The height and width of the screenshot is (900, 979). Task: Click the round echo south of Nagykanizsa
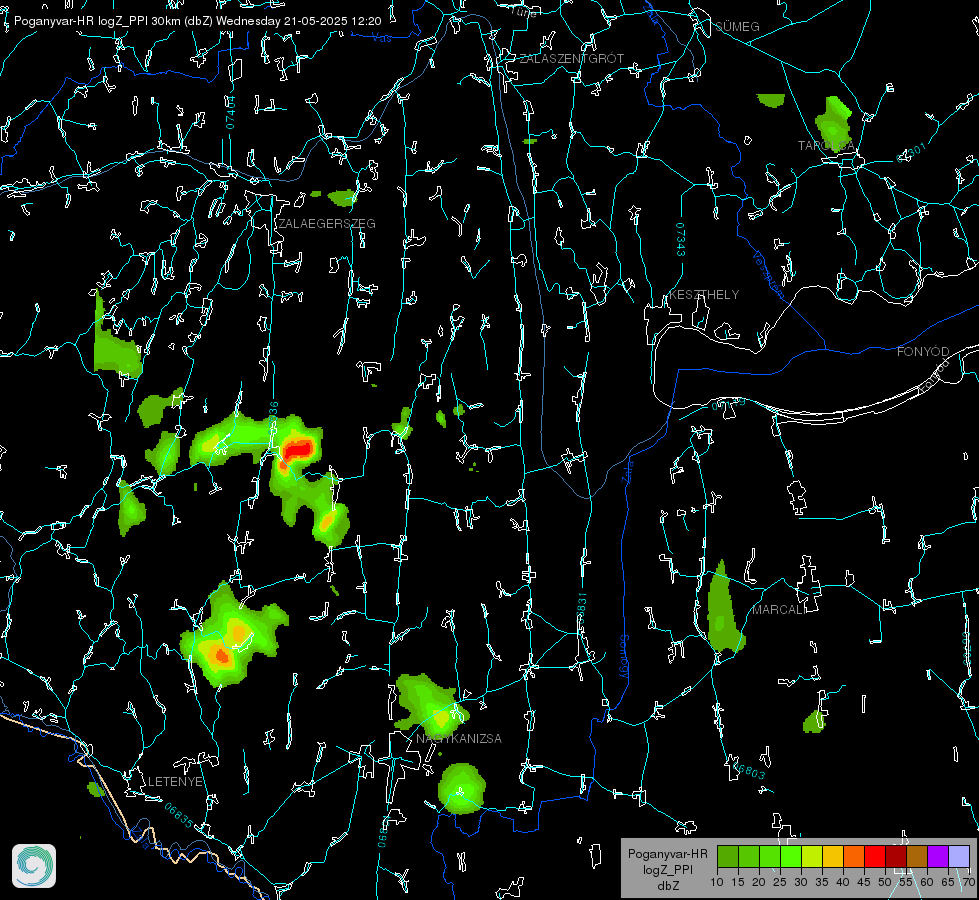[461, 788]
